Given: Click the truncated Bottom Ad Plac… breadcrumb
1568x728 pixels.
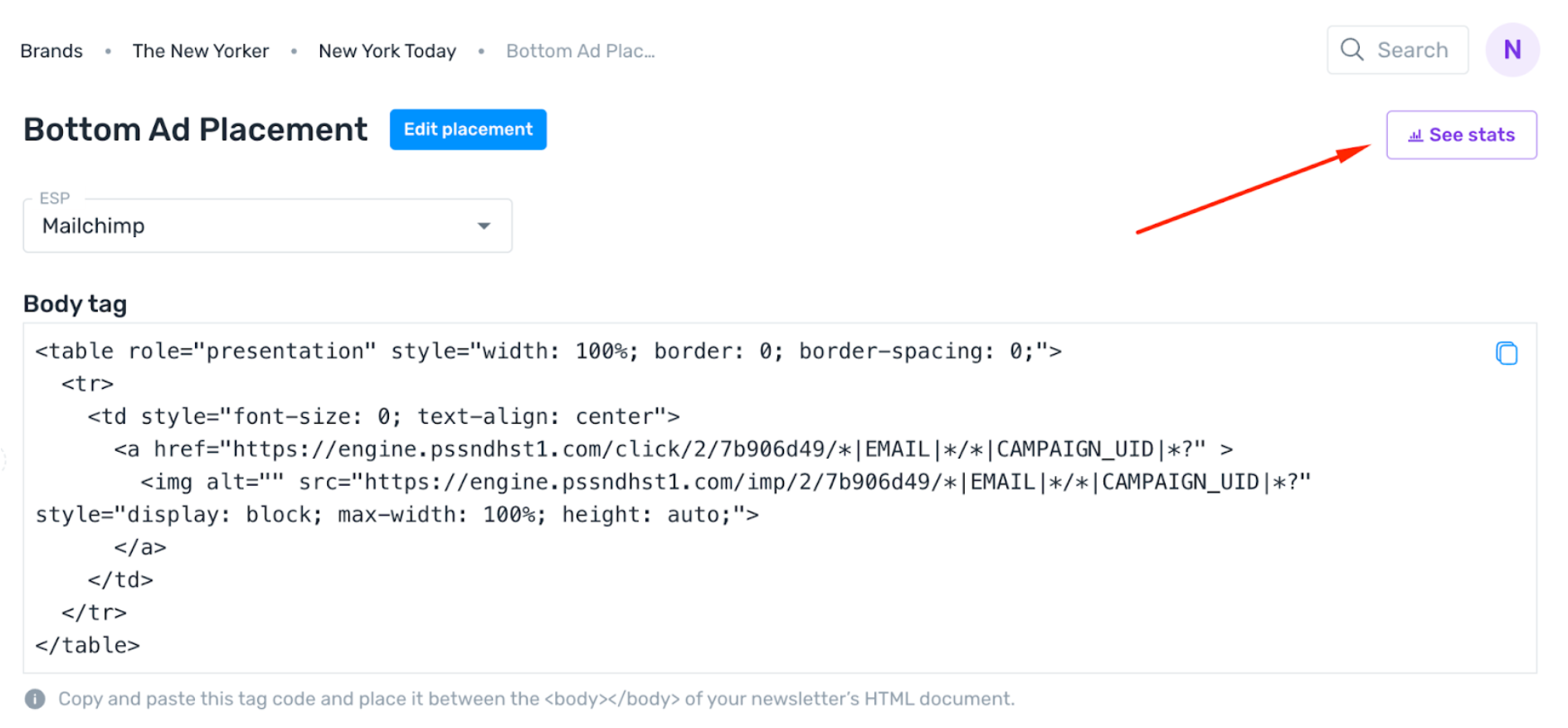Looking at the screenshot, I should [x=581, y=51].
